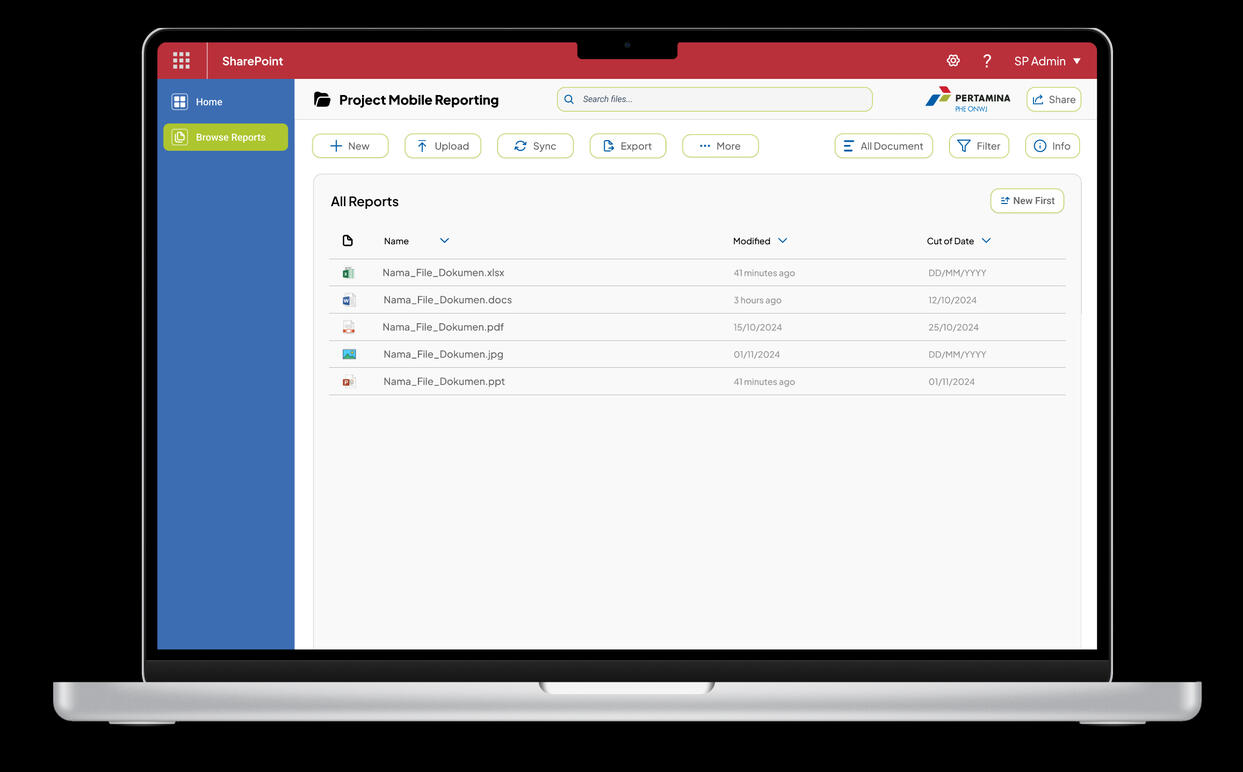This screenshot has height=772, width=1243.
Task: Click the New button
Action: [x=350, y=146]
